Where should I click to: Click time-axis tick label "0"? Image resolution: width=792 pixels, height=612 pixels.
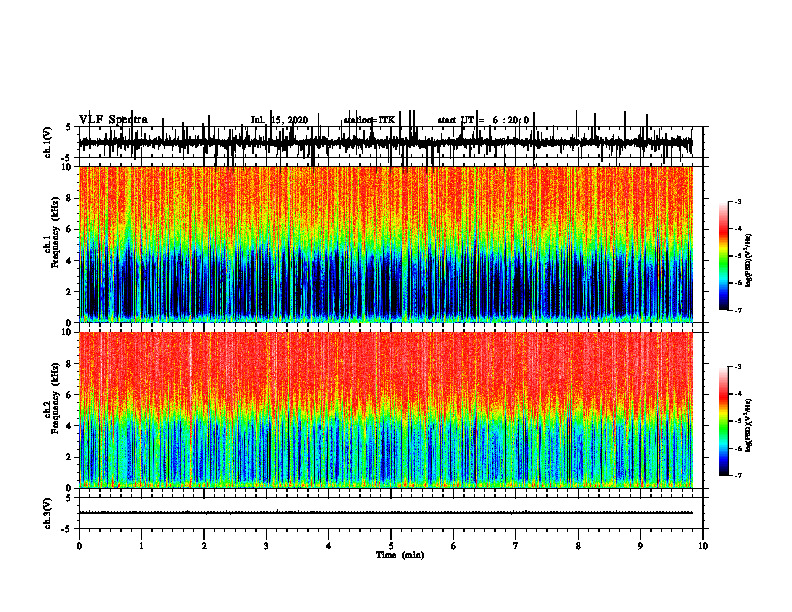coord(79,546)
